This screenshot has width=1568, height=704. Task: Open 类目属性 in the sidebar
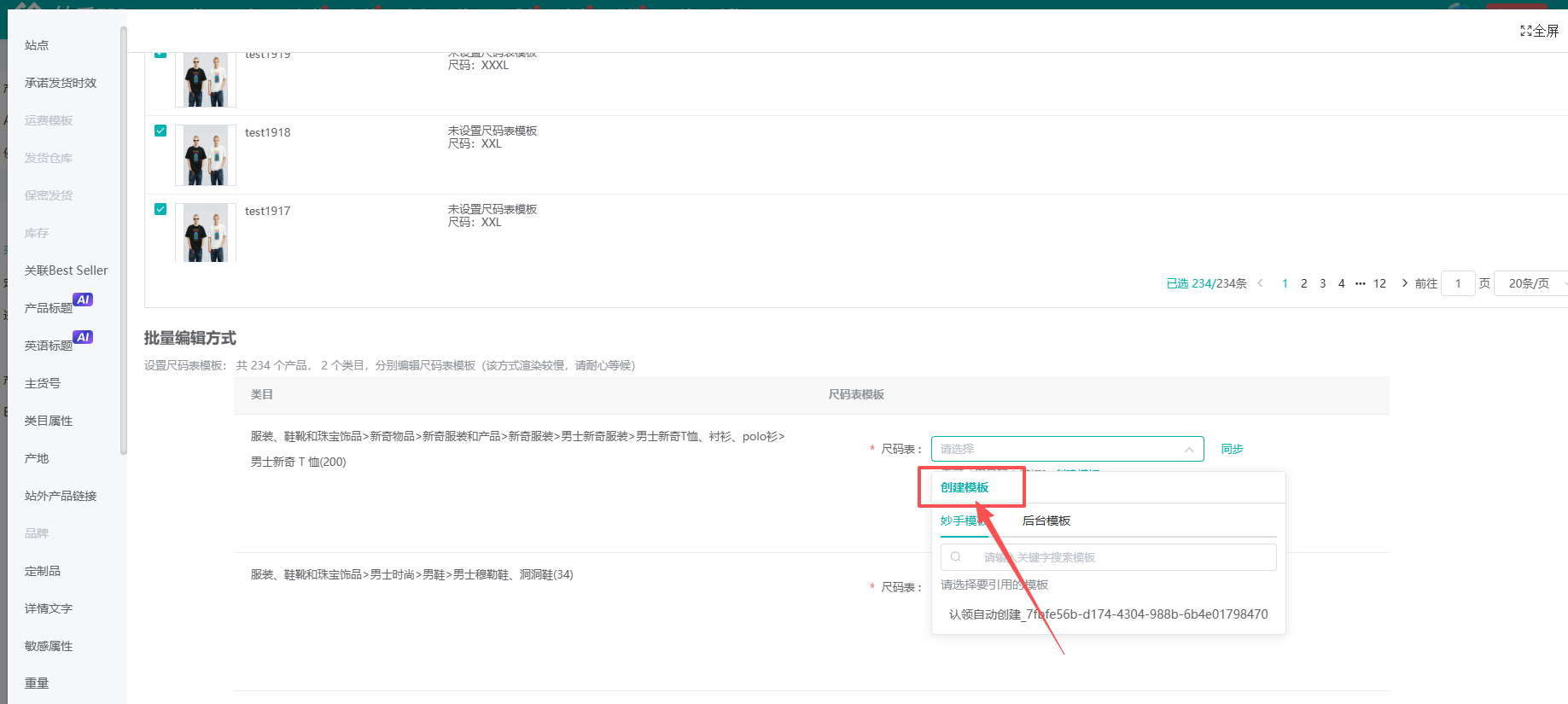click(x=49, y=421)
